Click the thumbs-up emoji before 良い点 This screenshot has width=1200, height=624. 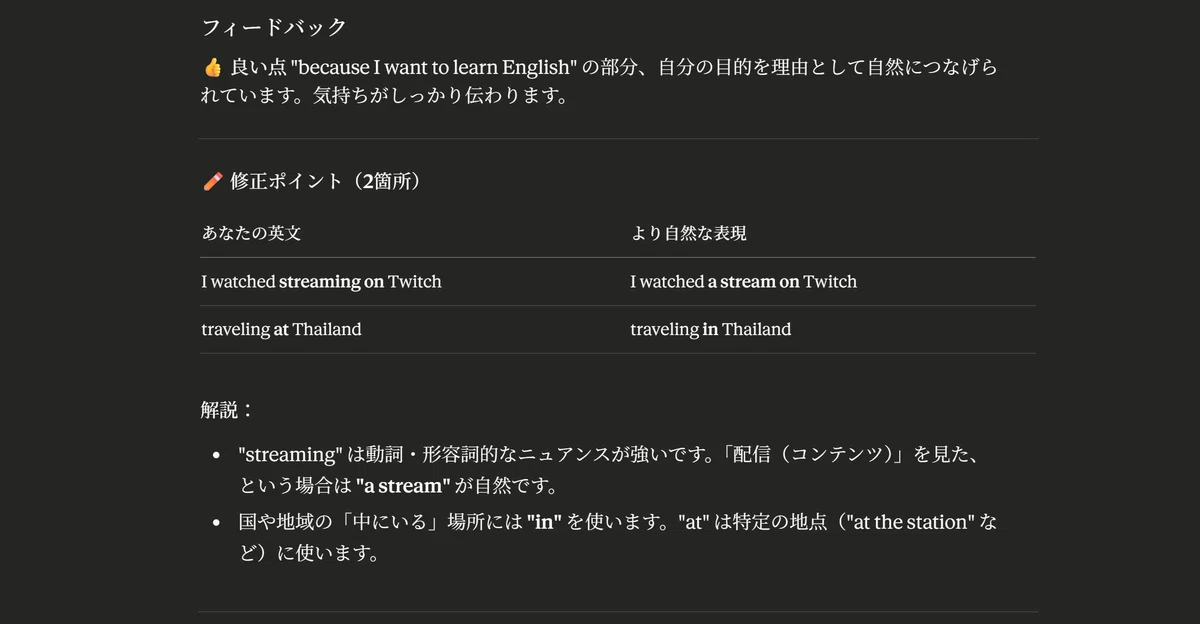212,68
